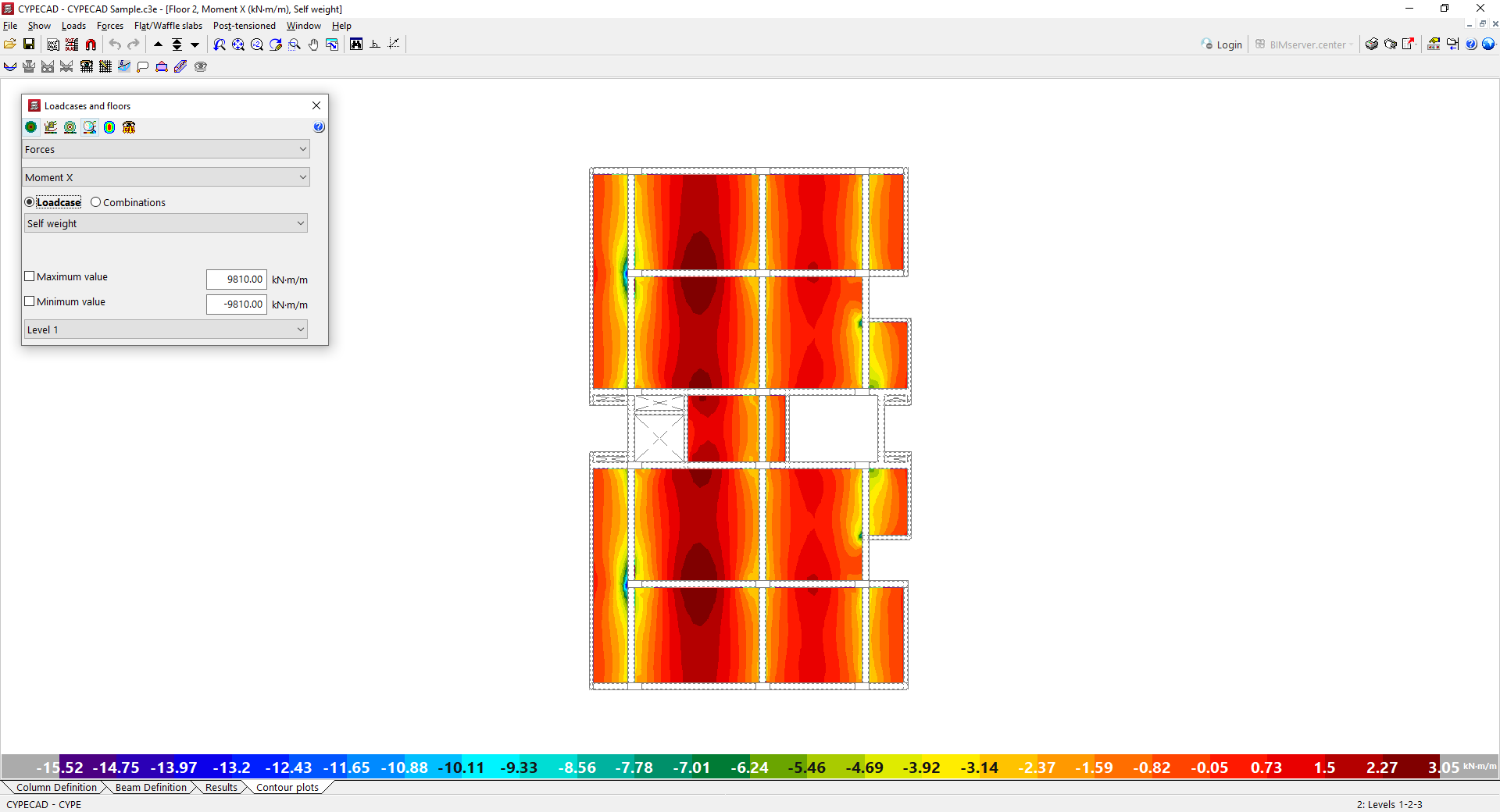
Task: Click the printer icon in the toolbar
Action: [1371, 45]
